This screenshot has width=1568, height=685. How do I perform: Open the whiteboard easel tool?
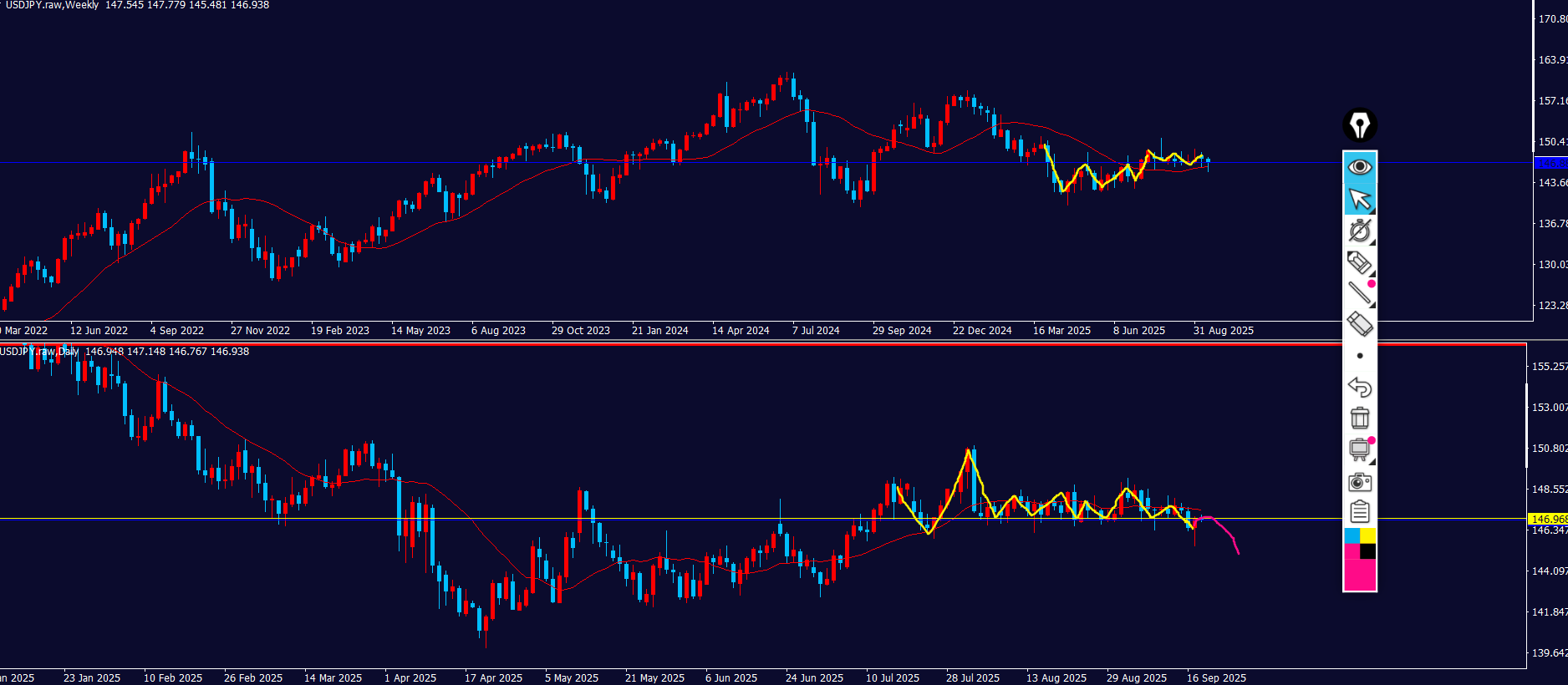1360,449
